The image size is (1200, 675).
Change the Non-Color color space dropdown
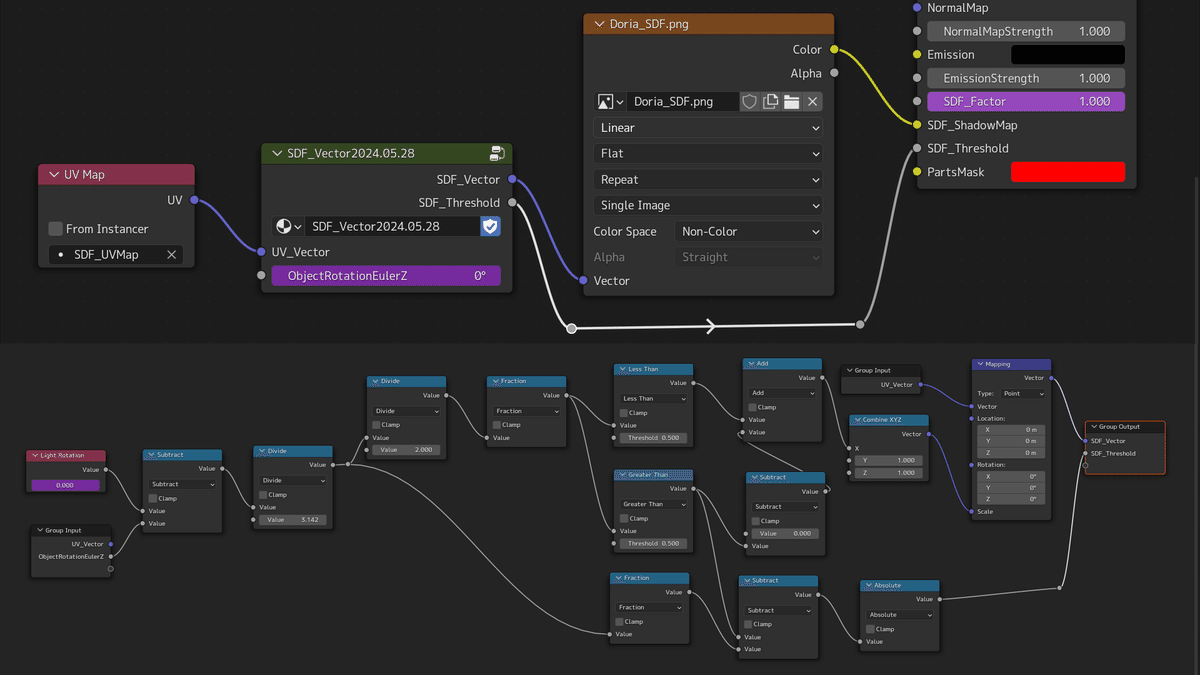[748, 231]
